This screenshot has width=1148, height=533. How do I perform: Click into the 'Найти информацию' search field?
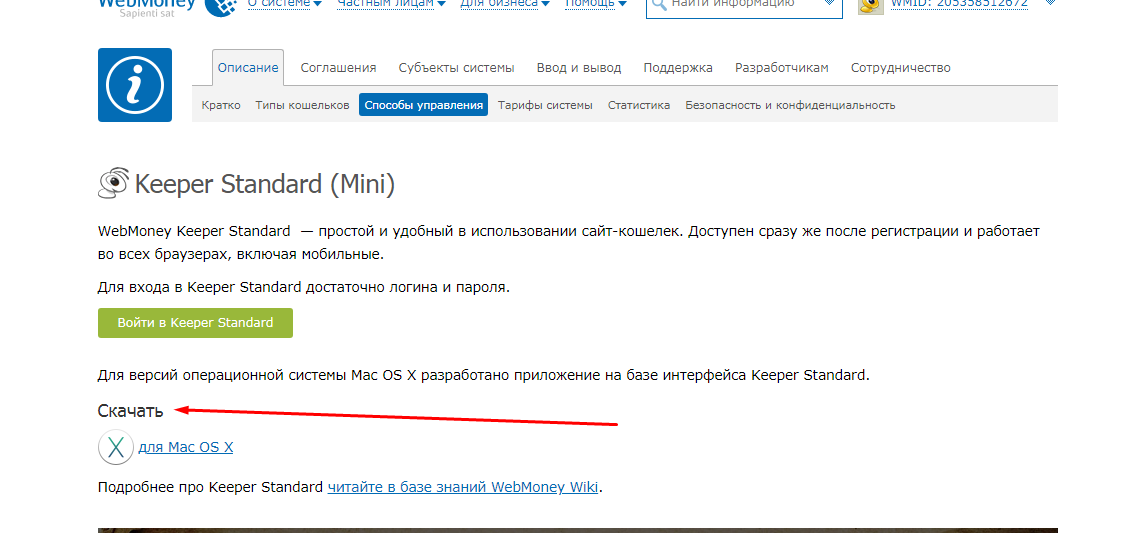click(x=745, y=5)
